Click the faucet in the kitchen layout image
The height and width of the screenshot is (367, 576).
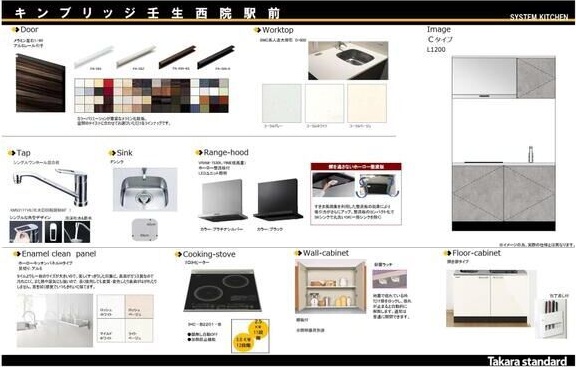[530, 154]
